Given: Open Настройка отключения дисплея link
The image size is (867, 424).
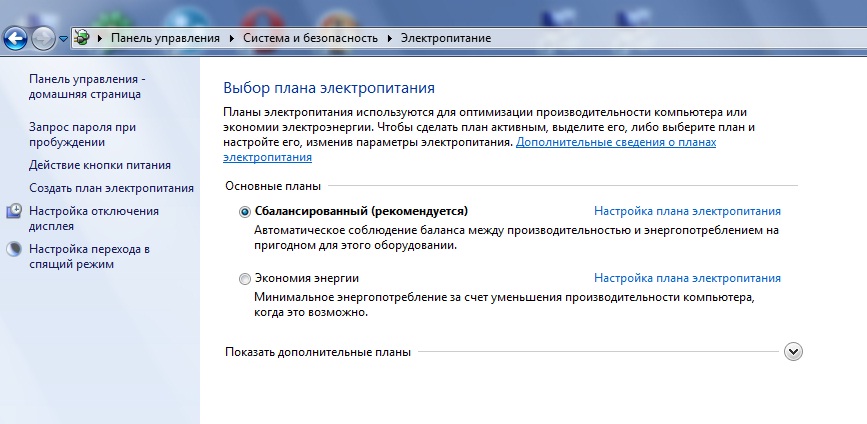Looking at the screenshot, I should coord(93,218).
